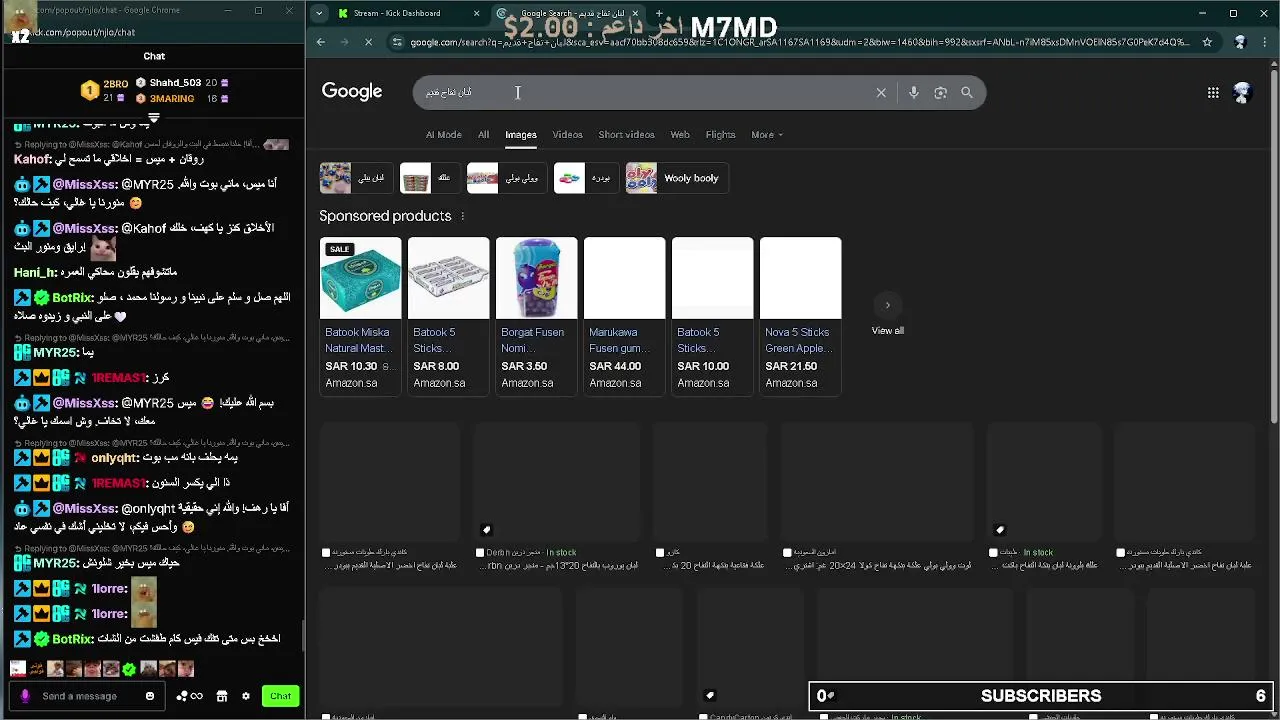The image size is (1280, 720).
Task: Go to the Google logo homepage
Action: point(352,92)
